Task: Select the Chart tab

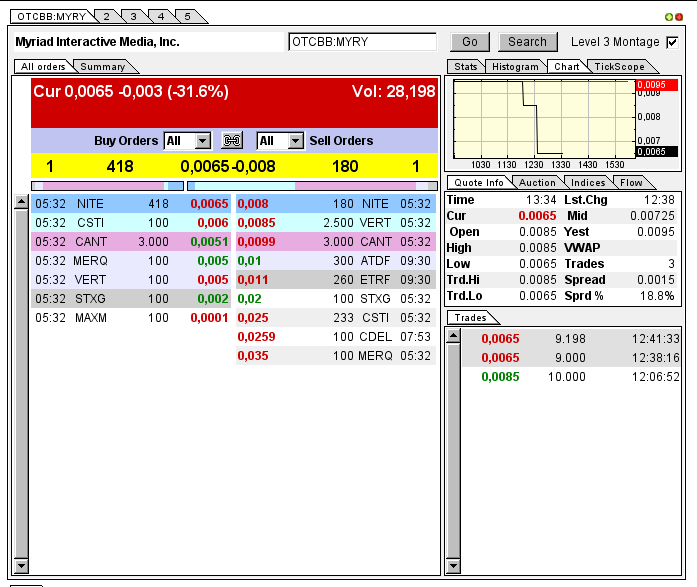Action: pos(566,67)
